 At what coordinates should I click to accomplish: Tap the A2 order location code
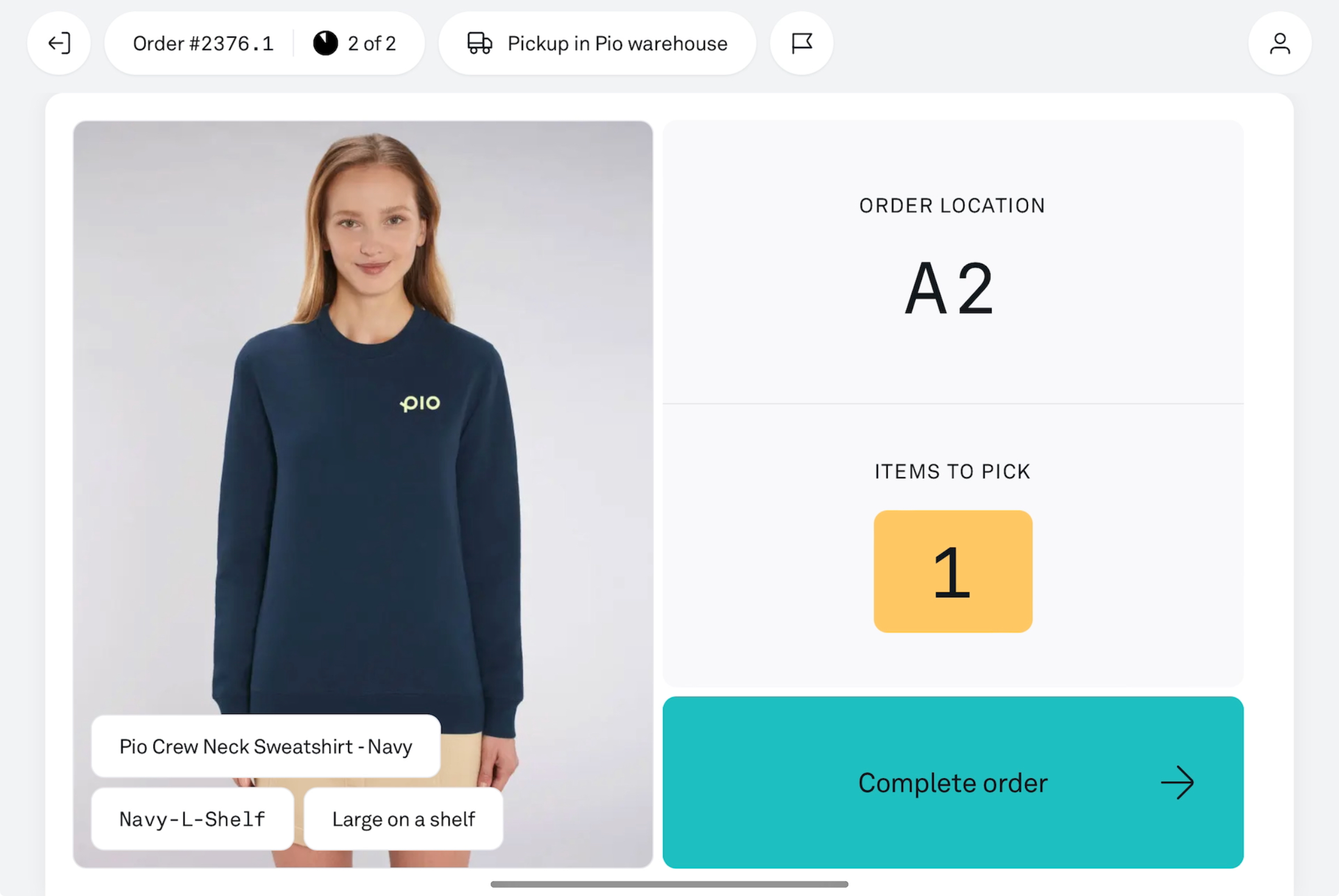(950, 289)
